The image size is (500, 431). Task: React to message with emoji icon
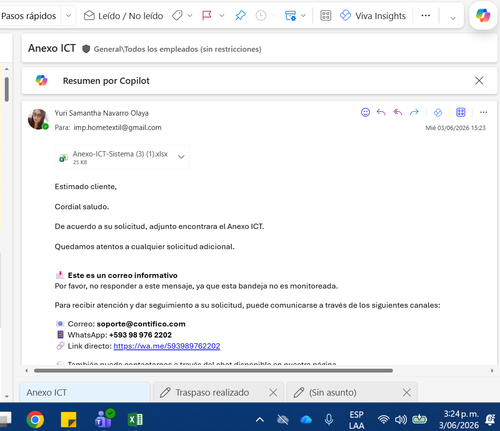point(365,112)
